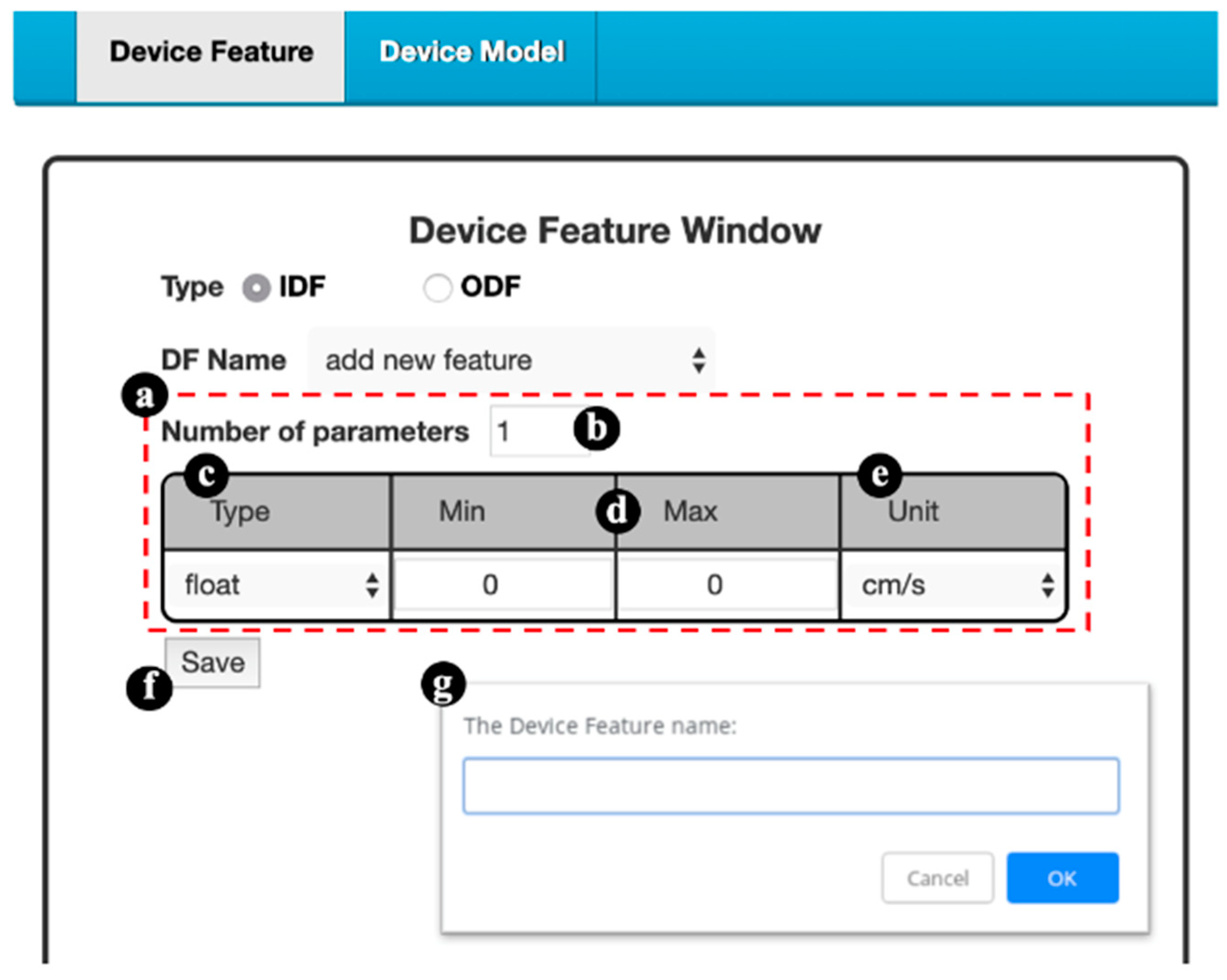
Task: Click the Unit column header
Action: 913,512
